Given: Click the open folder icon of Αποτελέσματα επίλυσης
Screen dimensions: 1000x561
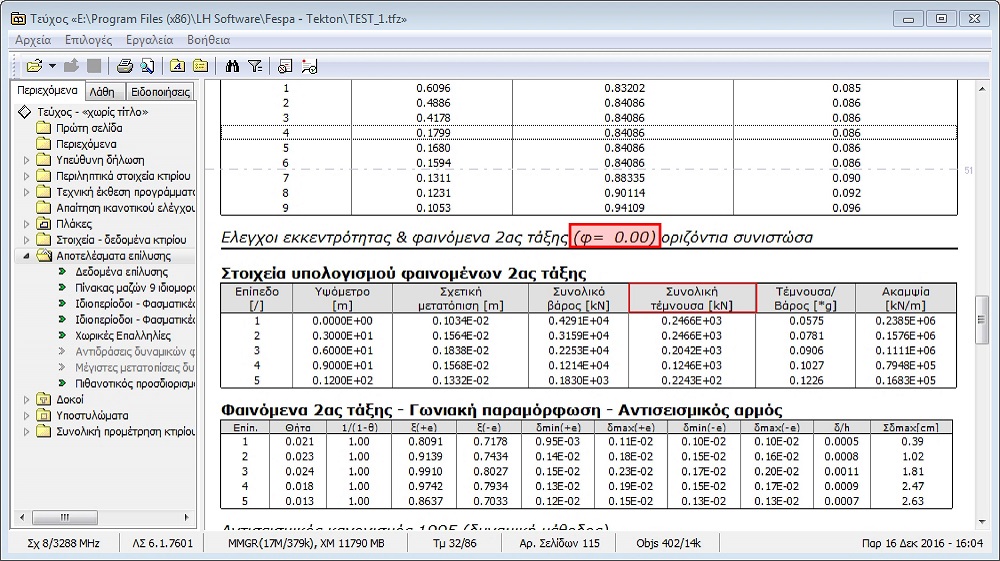Looking at the screenshot, I should tap(43, 256).
